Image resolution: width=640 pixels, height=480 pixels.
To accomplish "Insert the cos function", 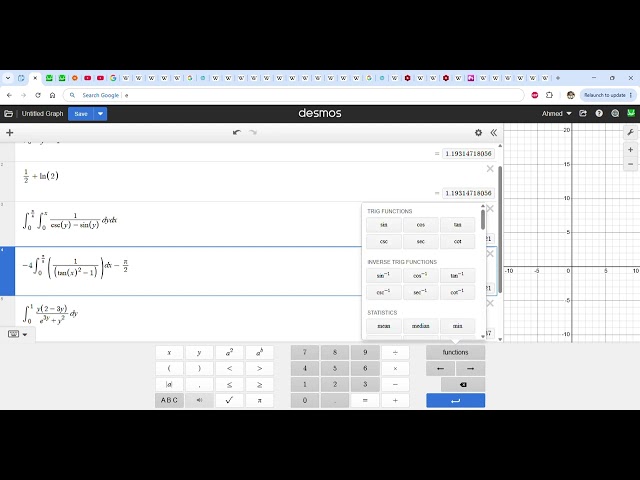I will [x=420, y=225].
